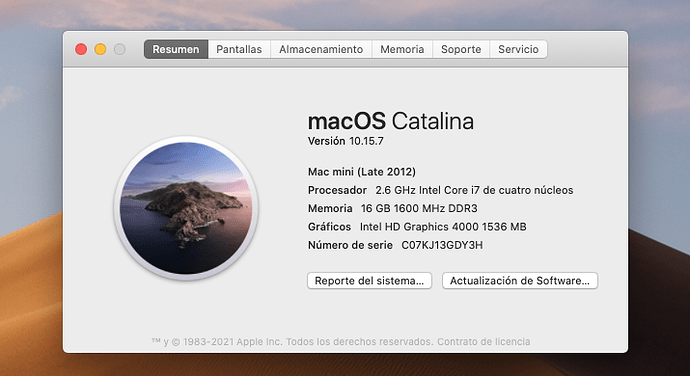
Task: Click processor value 2.6 GHz Intel Core i7
Action: [x=474, y=190]
